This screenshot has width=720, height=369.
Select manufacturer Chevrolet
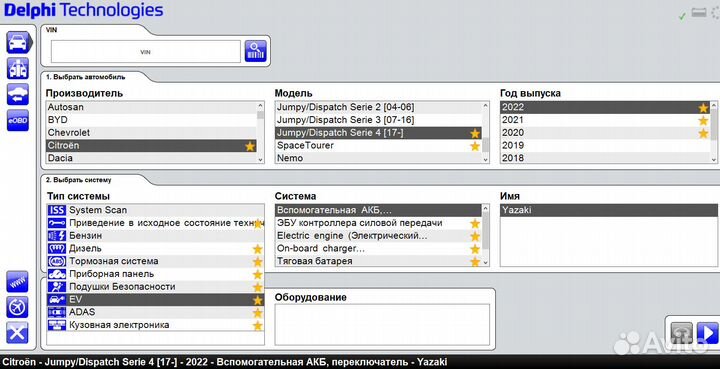pyautogui.click(x=152, y=133)
